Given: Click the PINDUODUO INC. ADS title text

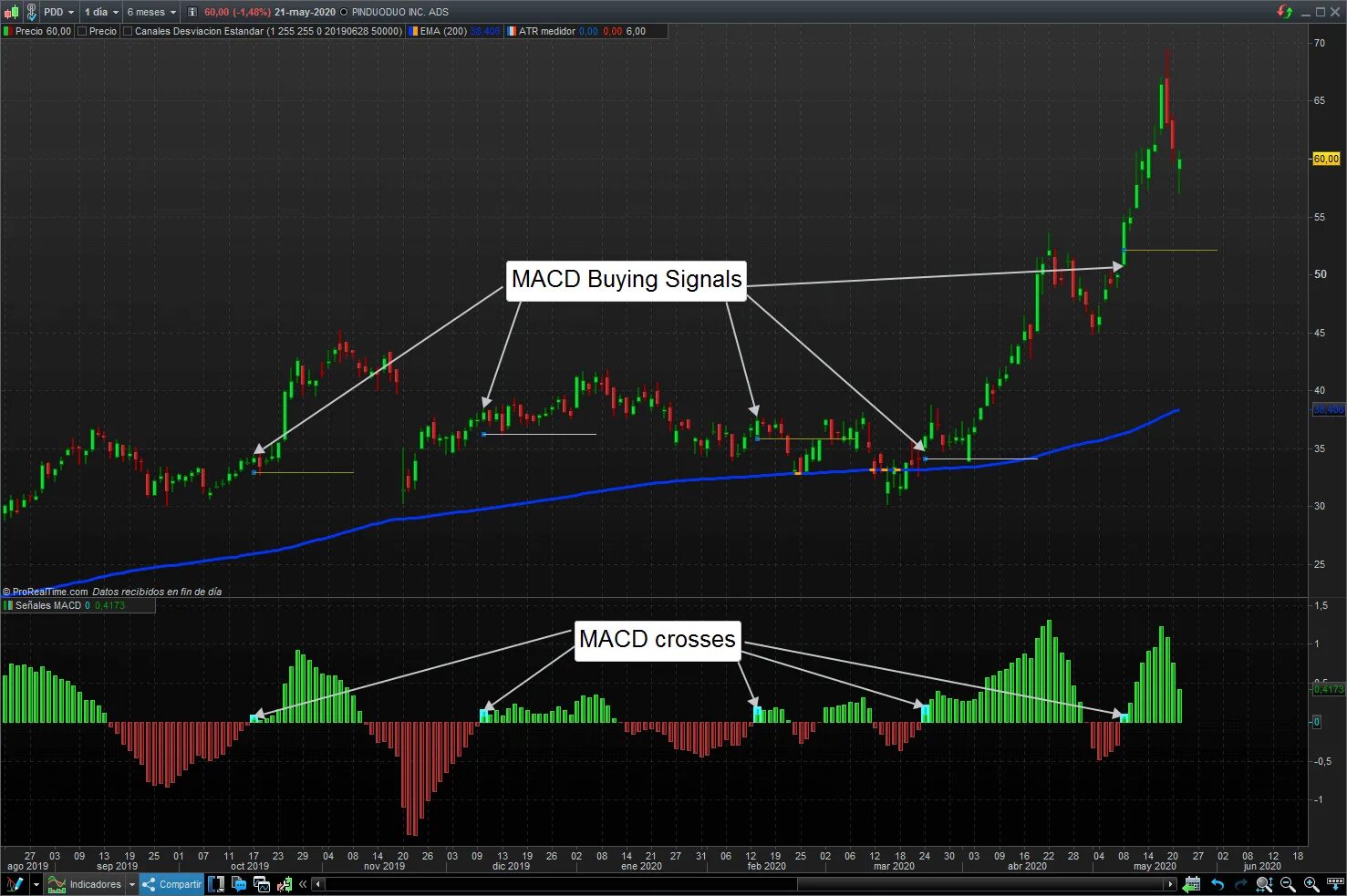Looking at the screenshot, I should (399, 12).
